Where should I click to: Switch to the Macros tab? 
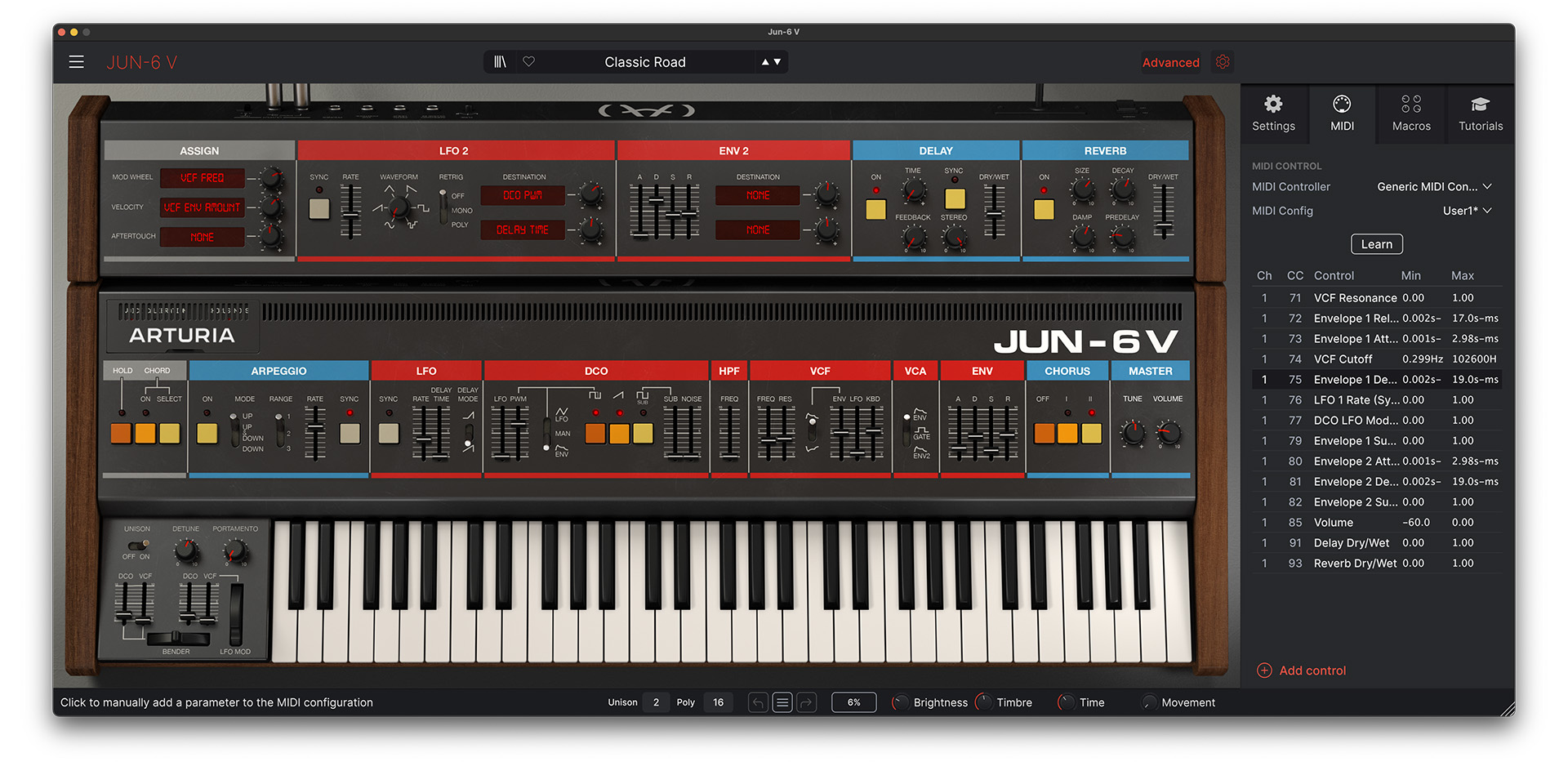(1411, 114)
